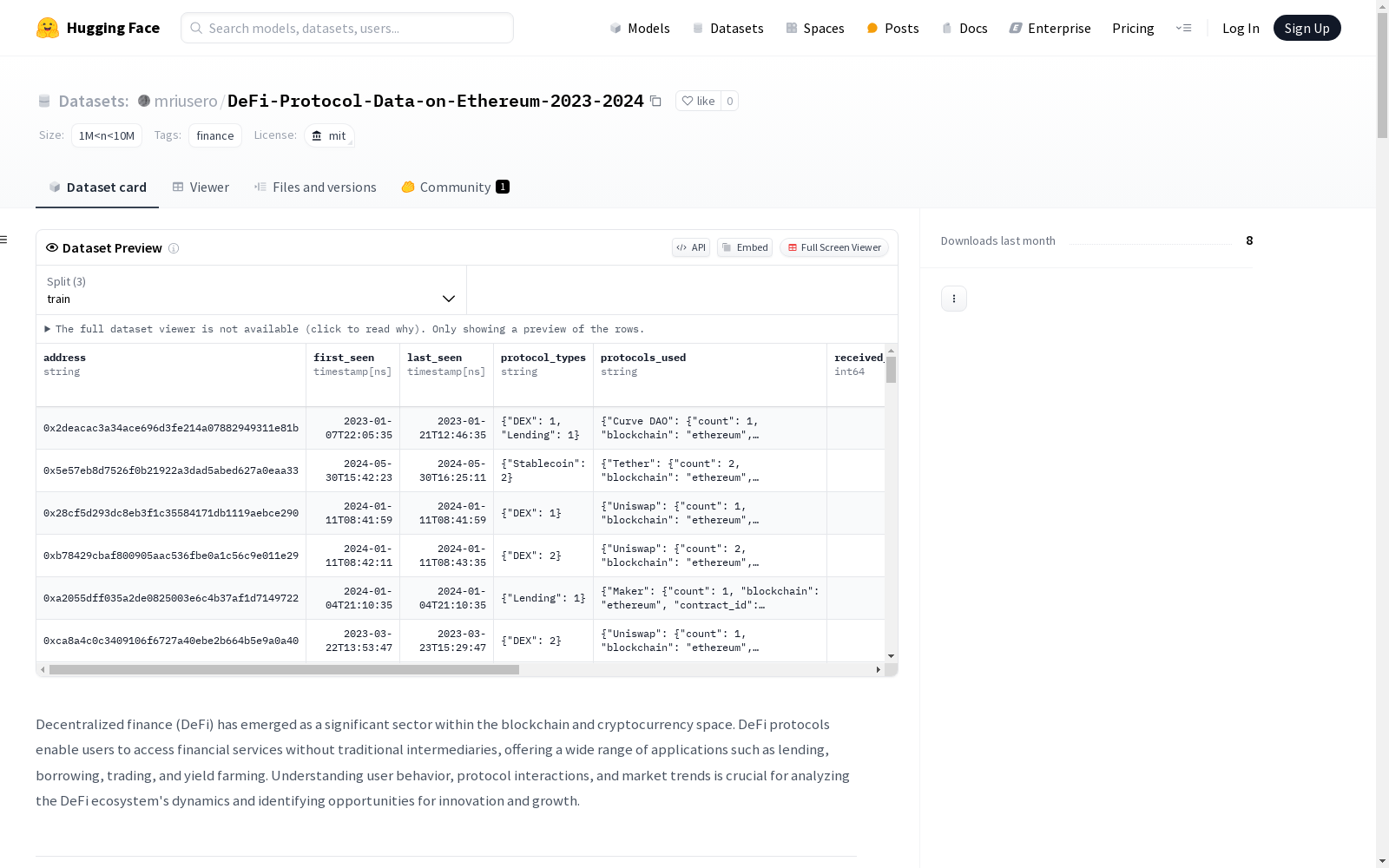Open the sidebar table of contents icon

[4, 240]
